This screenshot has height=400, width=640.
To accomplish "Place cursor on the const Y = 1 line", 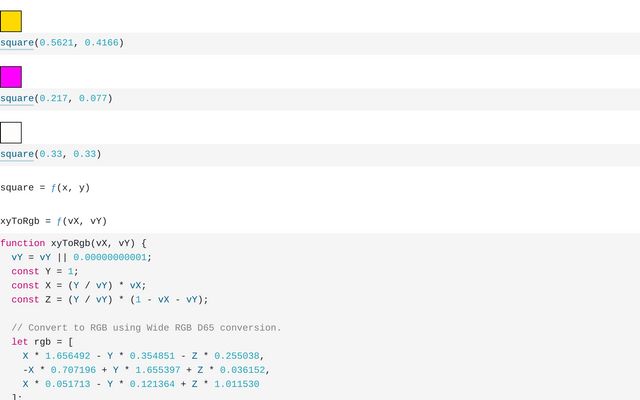I will pos(44,271).
